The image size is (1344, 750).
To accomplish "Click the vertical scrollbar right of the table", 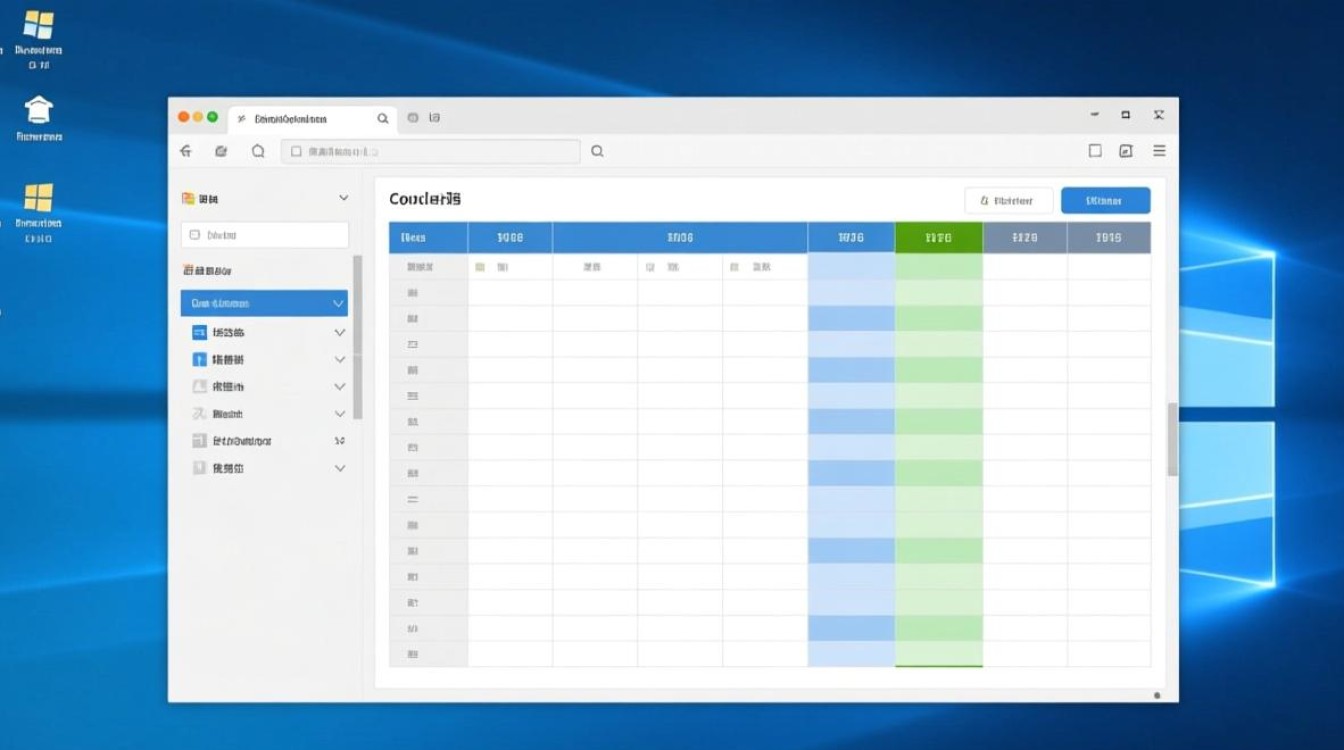I will click(x=1172, y=440).
